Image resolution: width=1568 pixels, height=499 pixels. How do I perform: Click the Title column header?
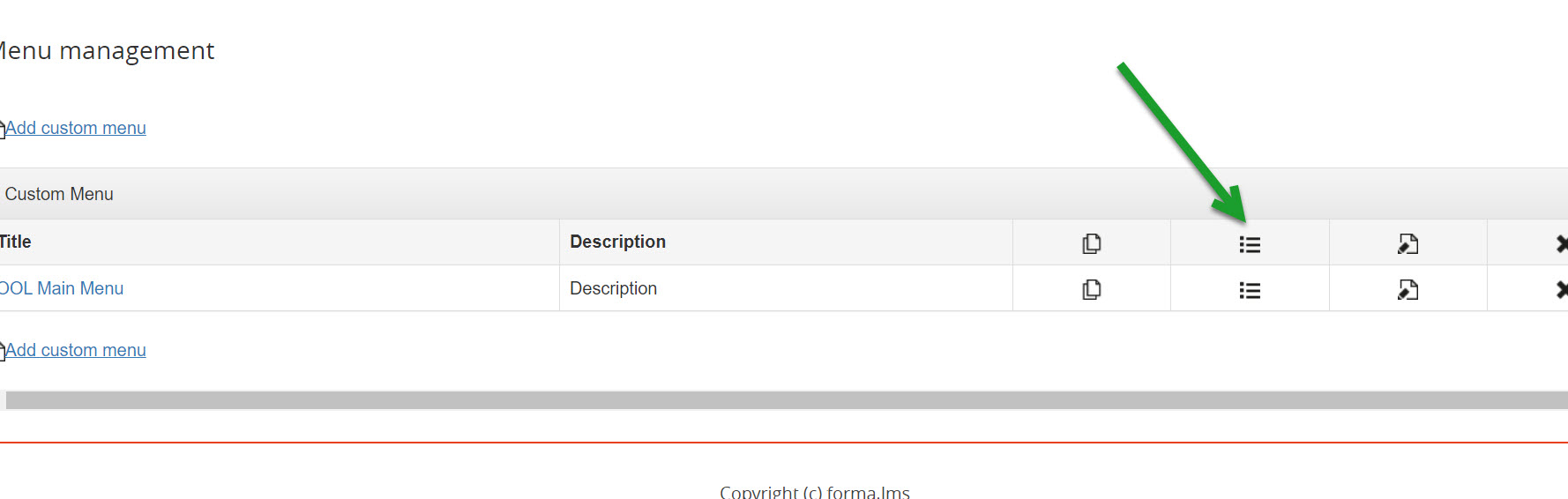tap(16, 242)
